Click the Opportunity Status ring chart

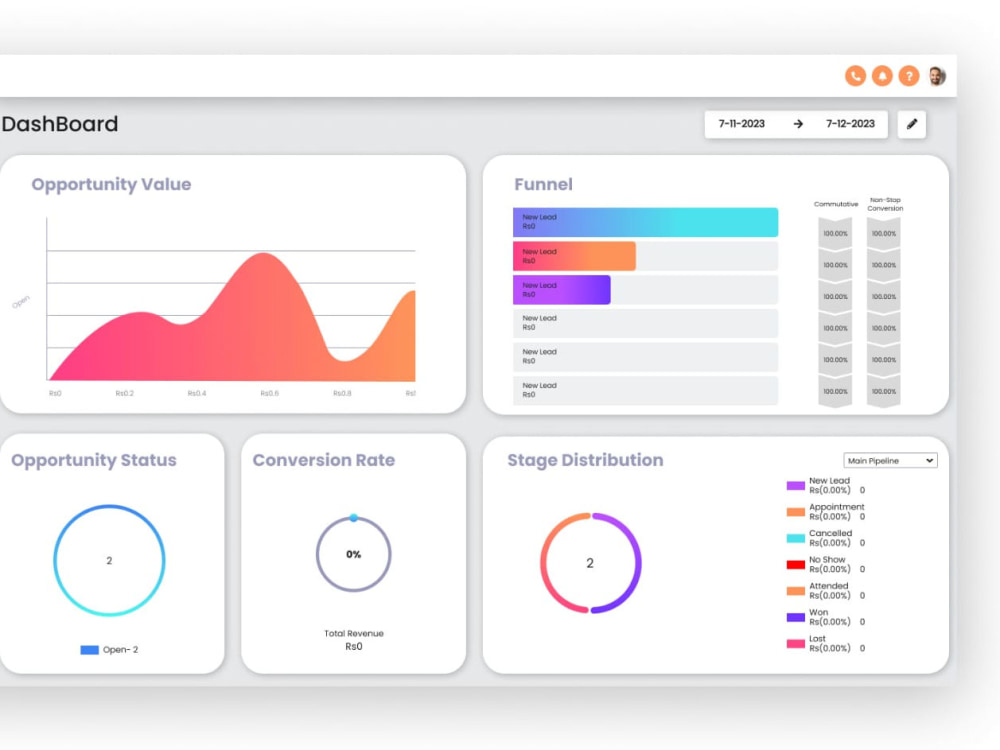click(109, 561)
